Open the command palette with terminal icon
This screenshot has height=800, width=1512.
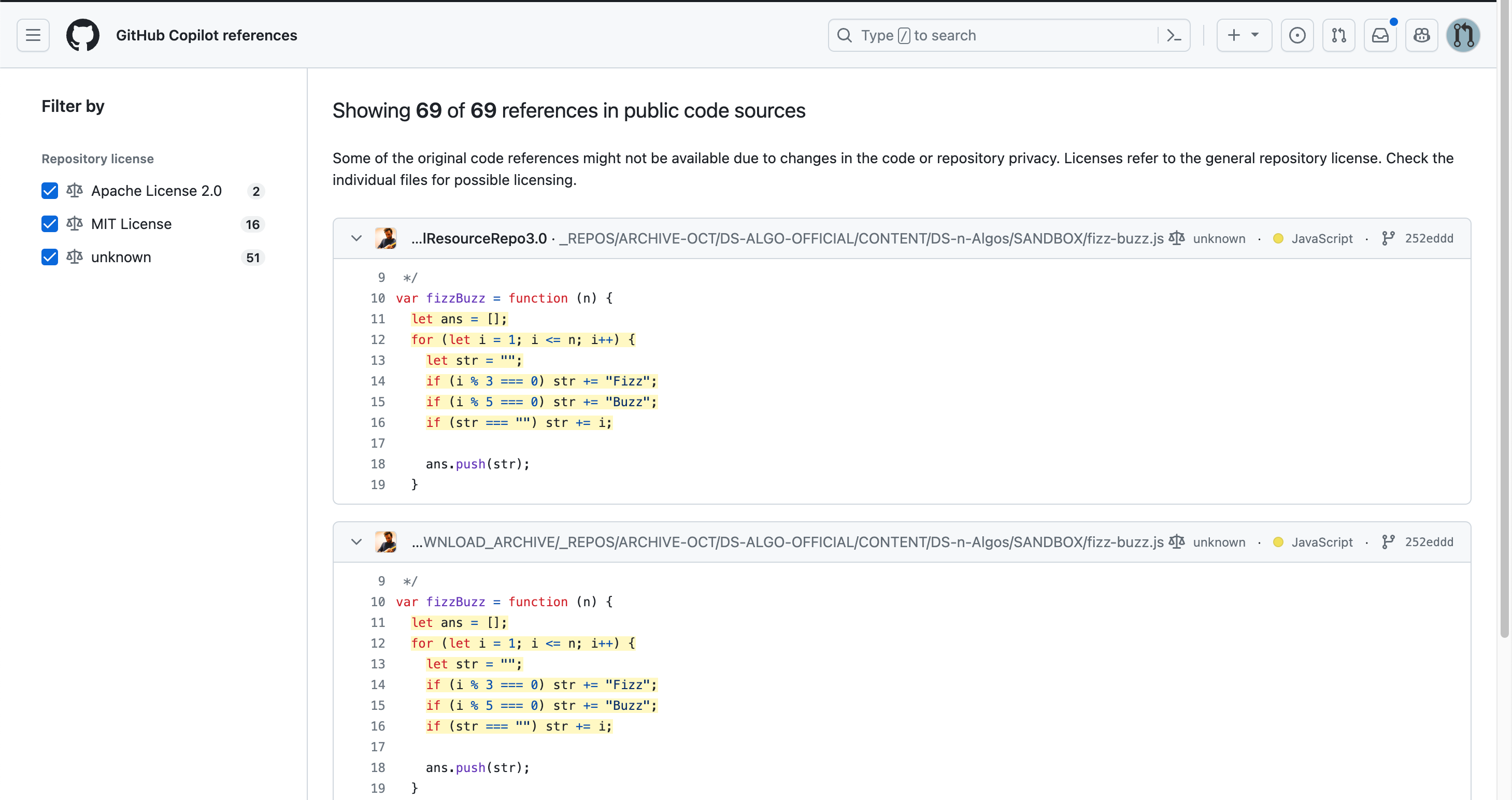pyautogui.click(x=1177, y=35)
